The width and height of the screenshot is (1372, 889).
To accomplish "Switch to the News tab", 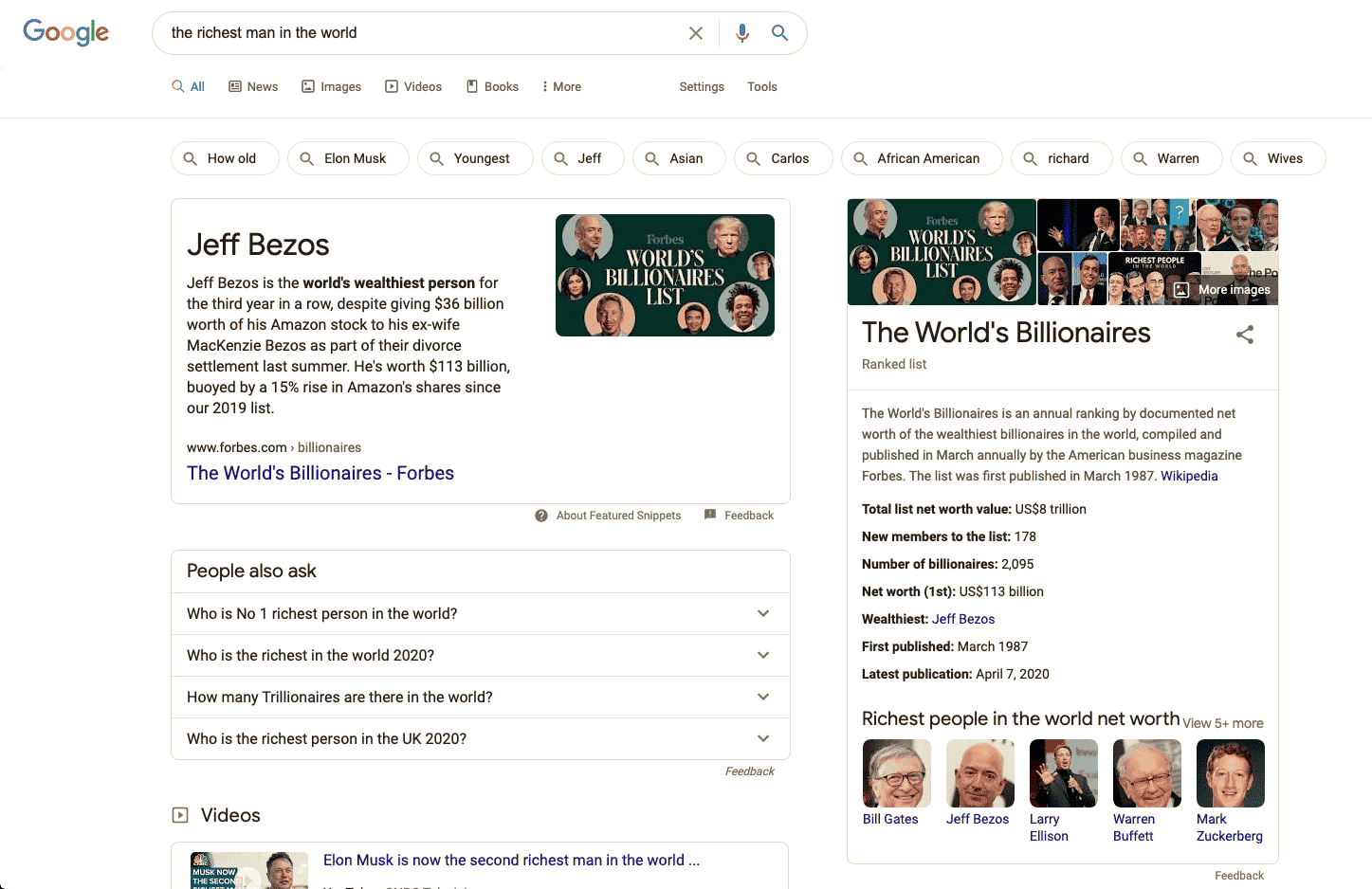I will (253, 86).
